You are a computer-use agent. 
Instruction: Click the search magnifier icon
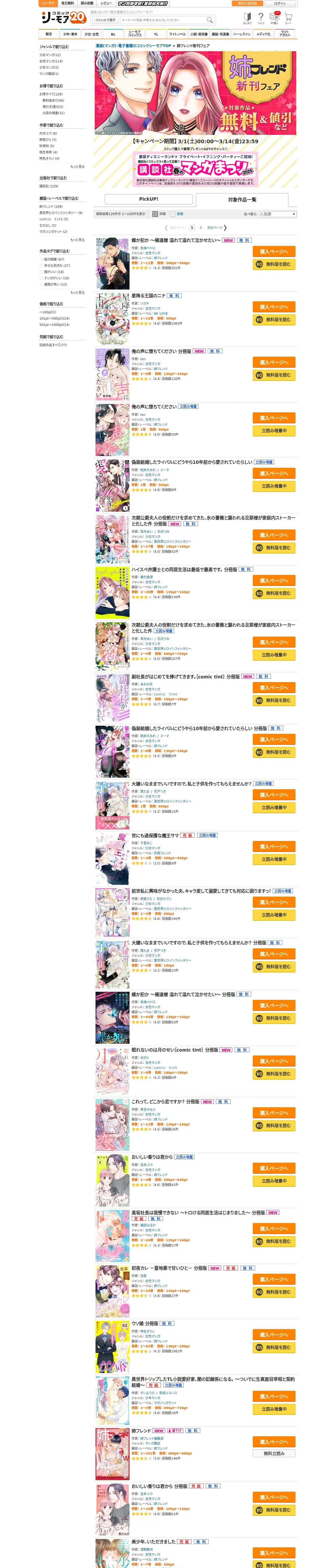[x=209, y=20]
